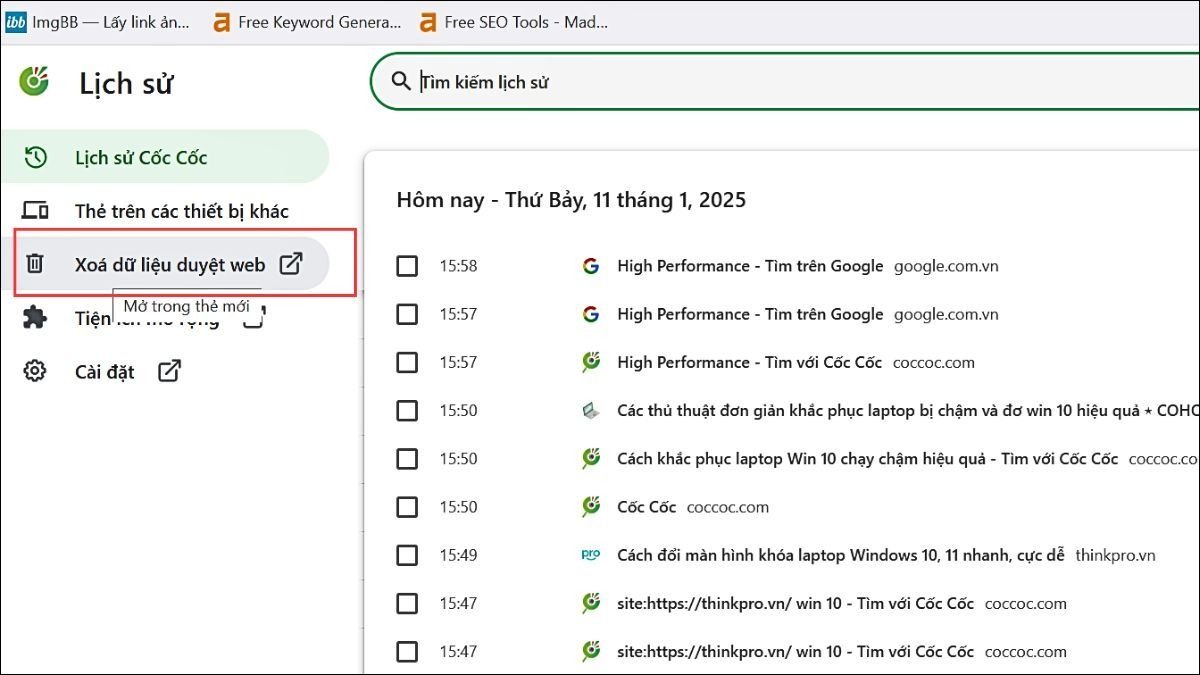Click the laptop favicon on the Các thủ thuật entry
The width and height of the screenshot is (1200, 675).
tap(591, 410)
